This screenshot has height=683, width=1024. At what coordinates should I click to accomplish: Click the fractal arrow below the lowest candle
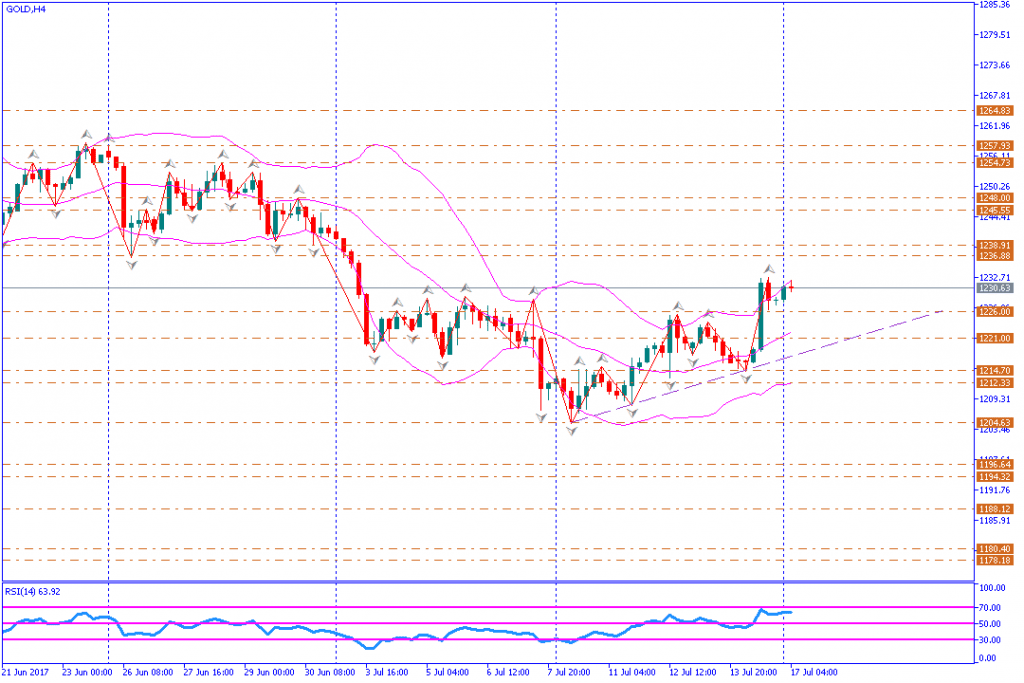[572, 429]
